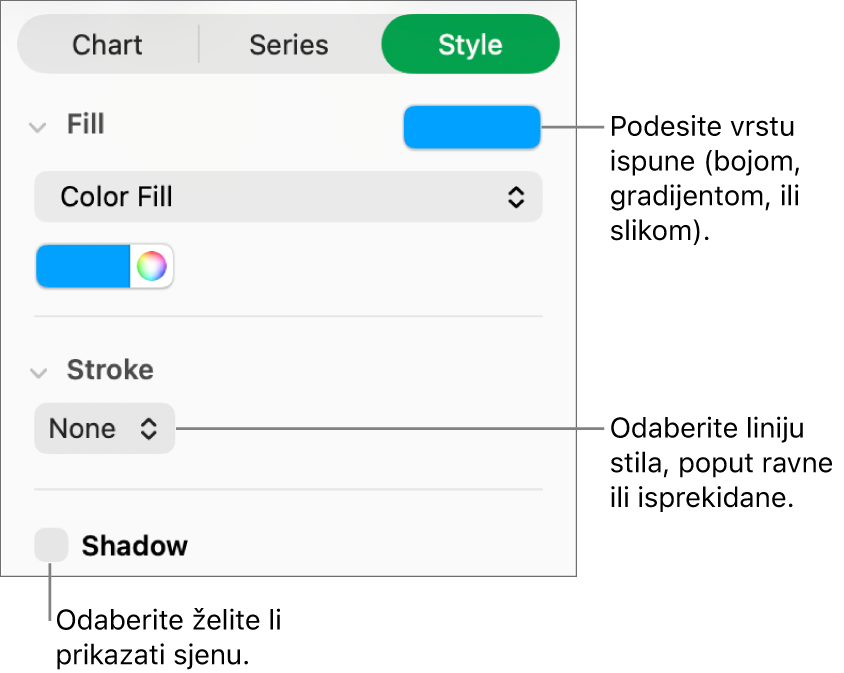Image resolution: width=844 pixels, height=673 pixels.
Task: Click the arrow next to the Stroke heading
Action: click(38, 370)
